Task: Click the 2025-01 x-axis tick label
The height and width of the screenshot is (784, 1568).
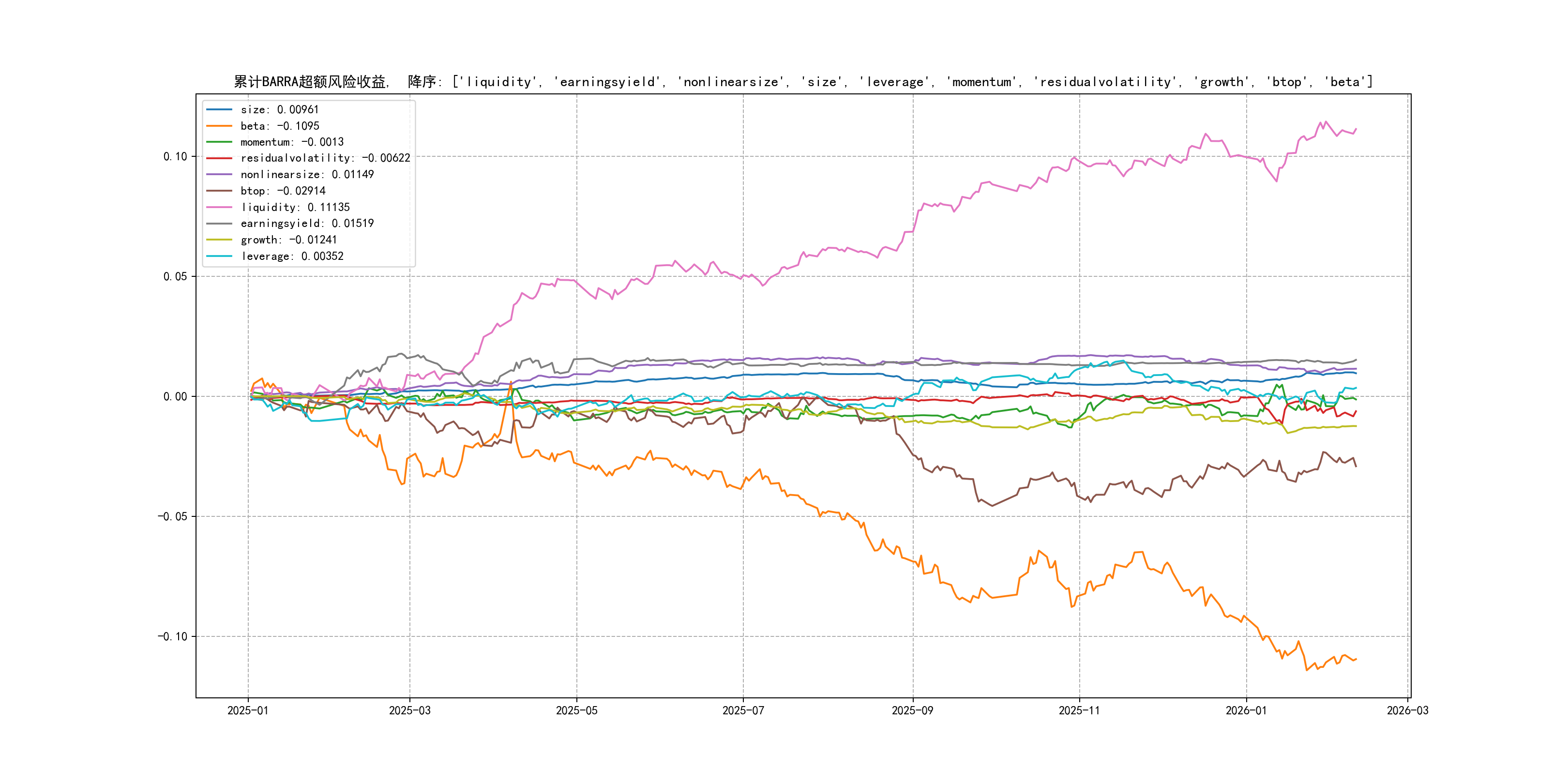Action: (248, 710)
